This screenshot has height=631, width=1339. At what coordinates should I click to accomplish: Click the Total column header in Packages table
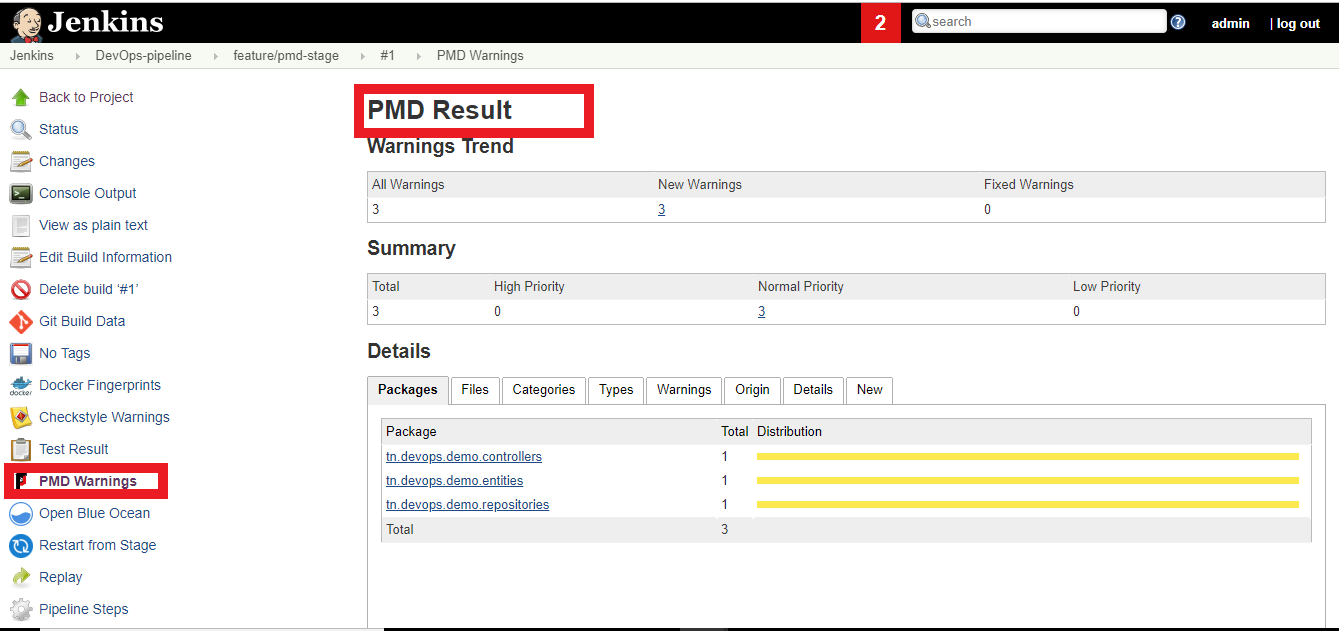point(735,432)
